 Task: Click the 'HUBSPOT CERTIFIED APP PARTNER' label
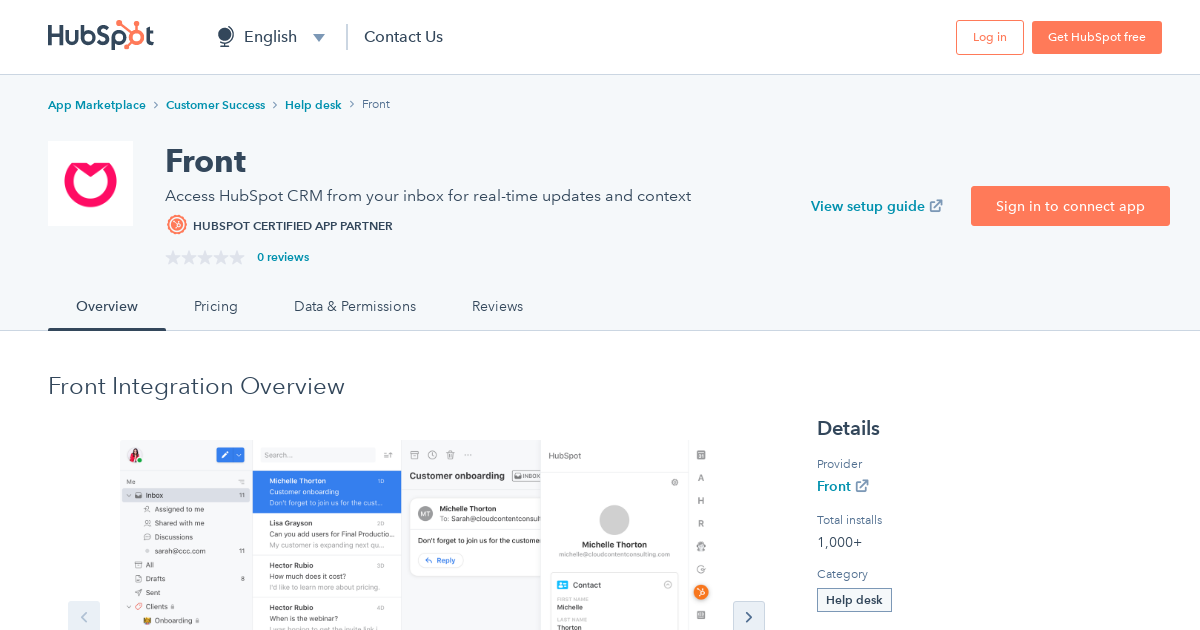tap(293, 226)
